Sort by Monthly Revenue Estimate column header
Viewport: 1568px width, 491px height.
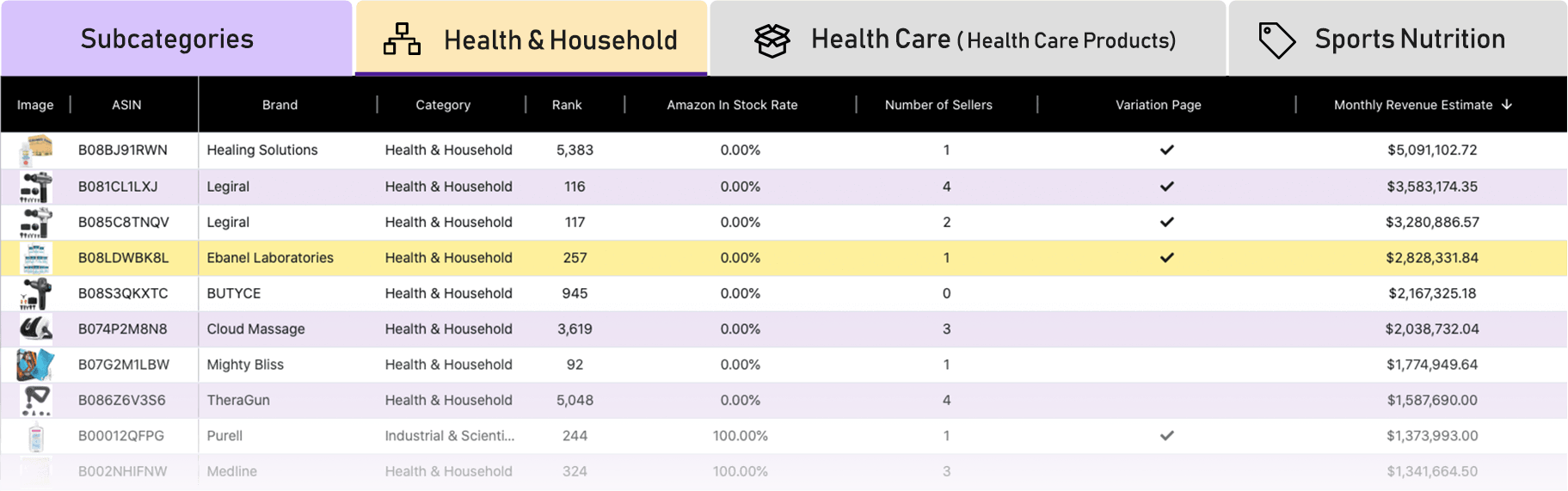coord(1412,105)
